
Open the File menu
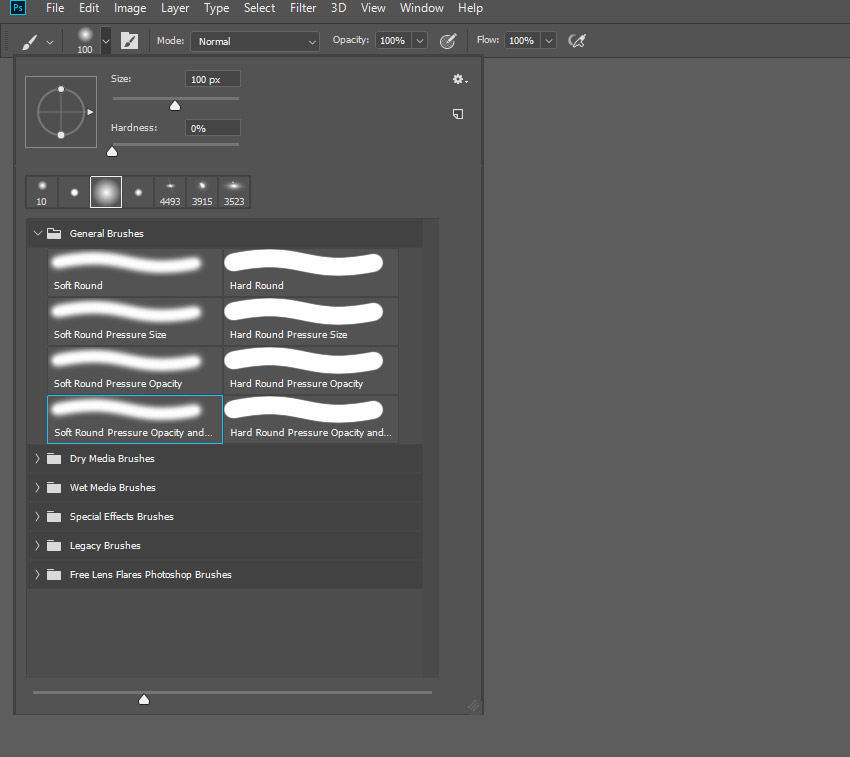coord(55,8)
